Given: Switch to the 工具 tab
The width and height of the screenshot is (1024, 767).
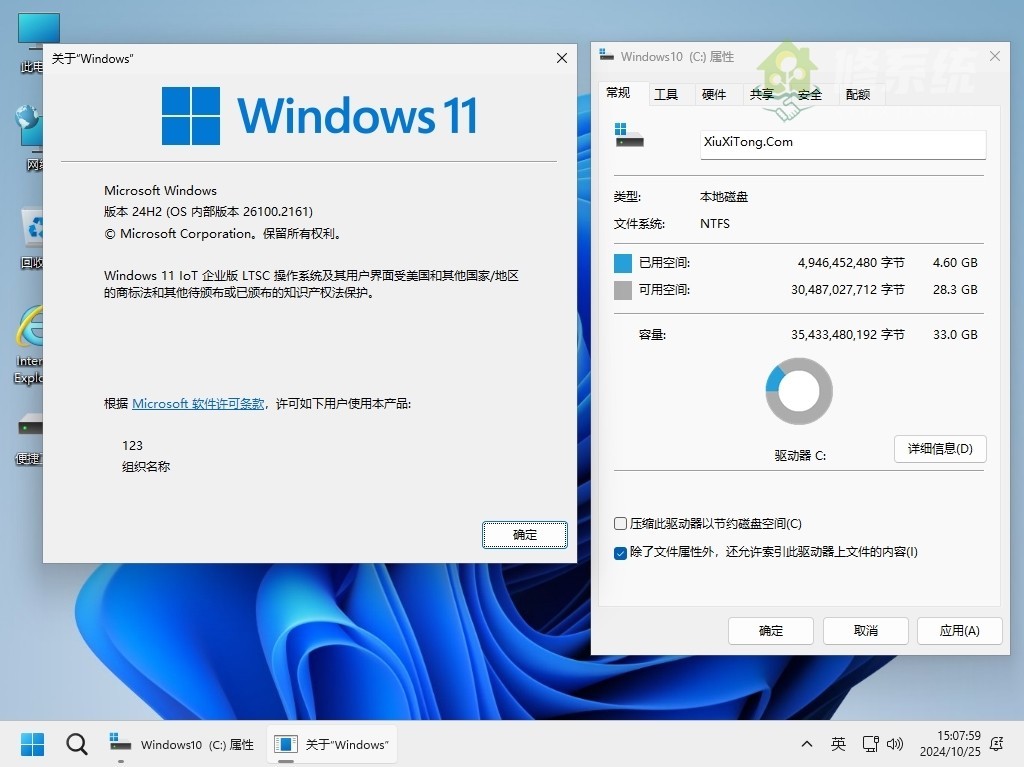Looking at the screenshot, I should tap(668, 93).
